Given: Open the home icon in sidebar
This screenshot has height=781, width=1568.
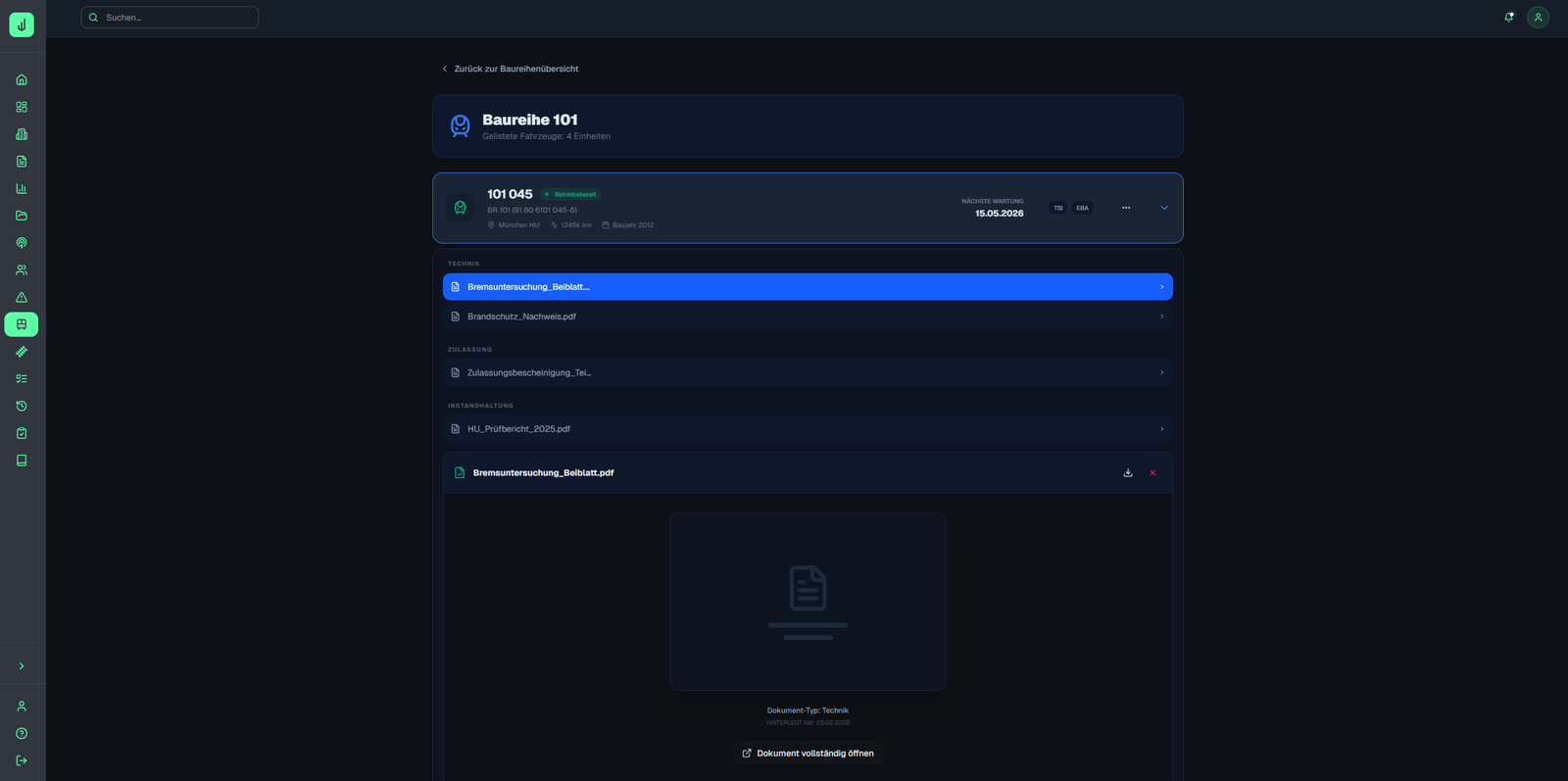Looking at the screenshot, I should (22, 79).
